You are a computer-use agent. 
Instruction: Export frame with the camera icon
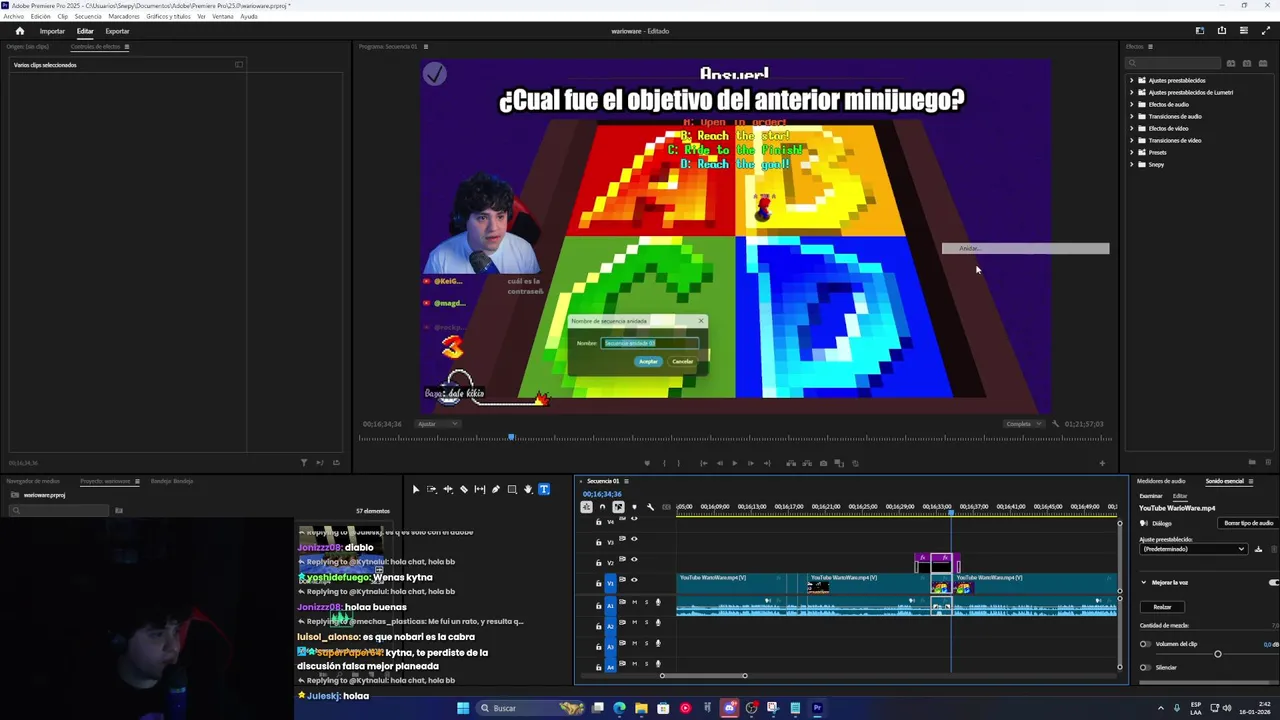pos(823,463)
